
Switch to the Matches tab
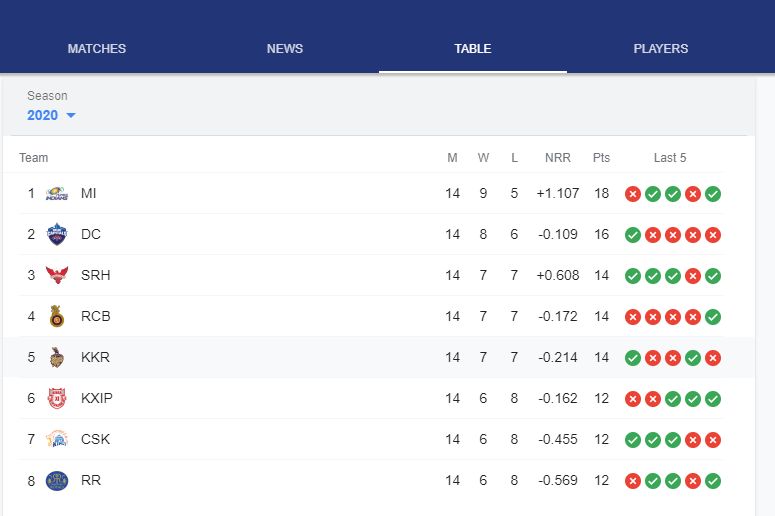[97, 48]
